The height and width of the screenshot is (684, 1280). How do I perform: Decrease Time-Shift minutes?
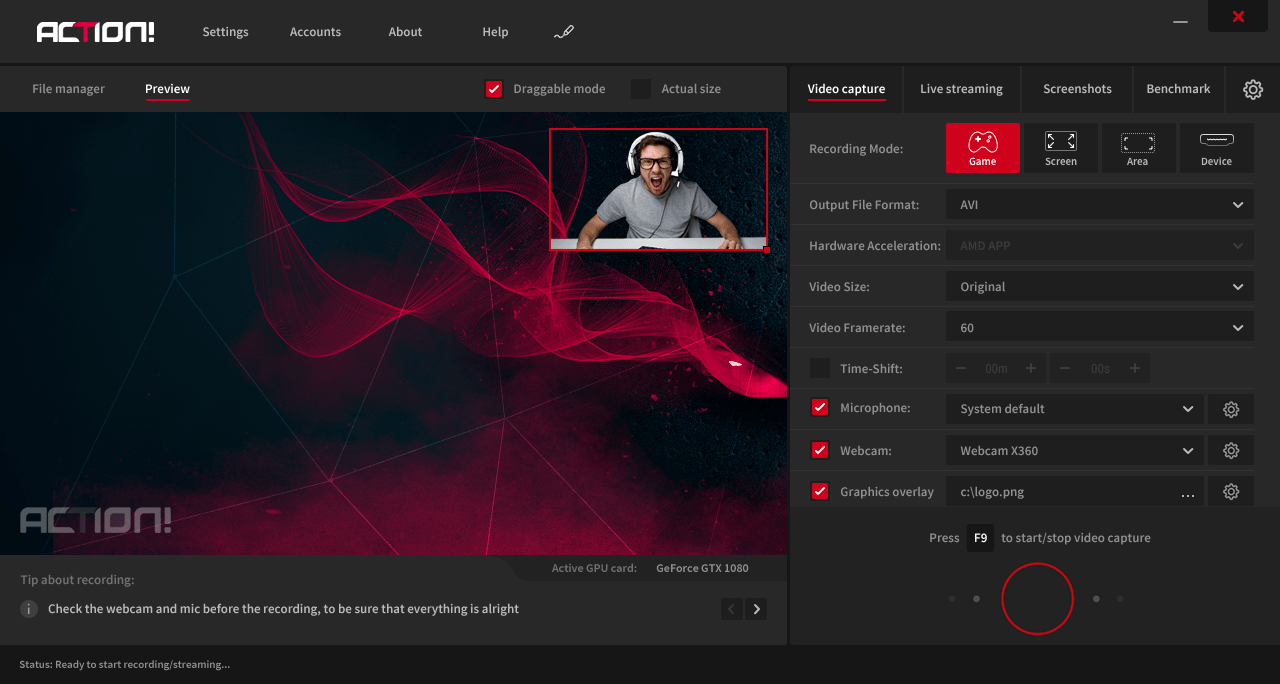point(961,368)
